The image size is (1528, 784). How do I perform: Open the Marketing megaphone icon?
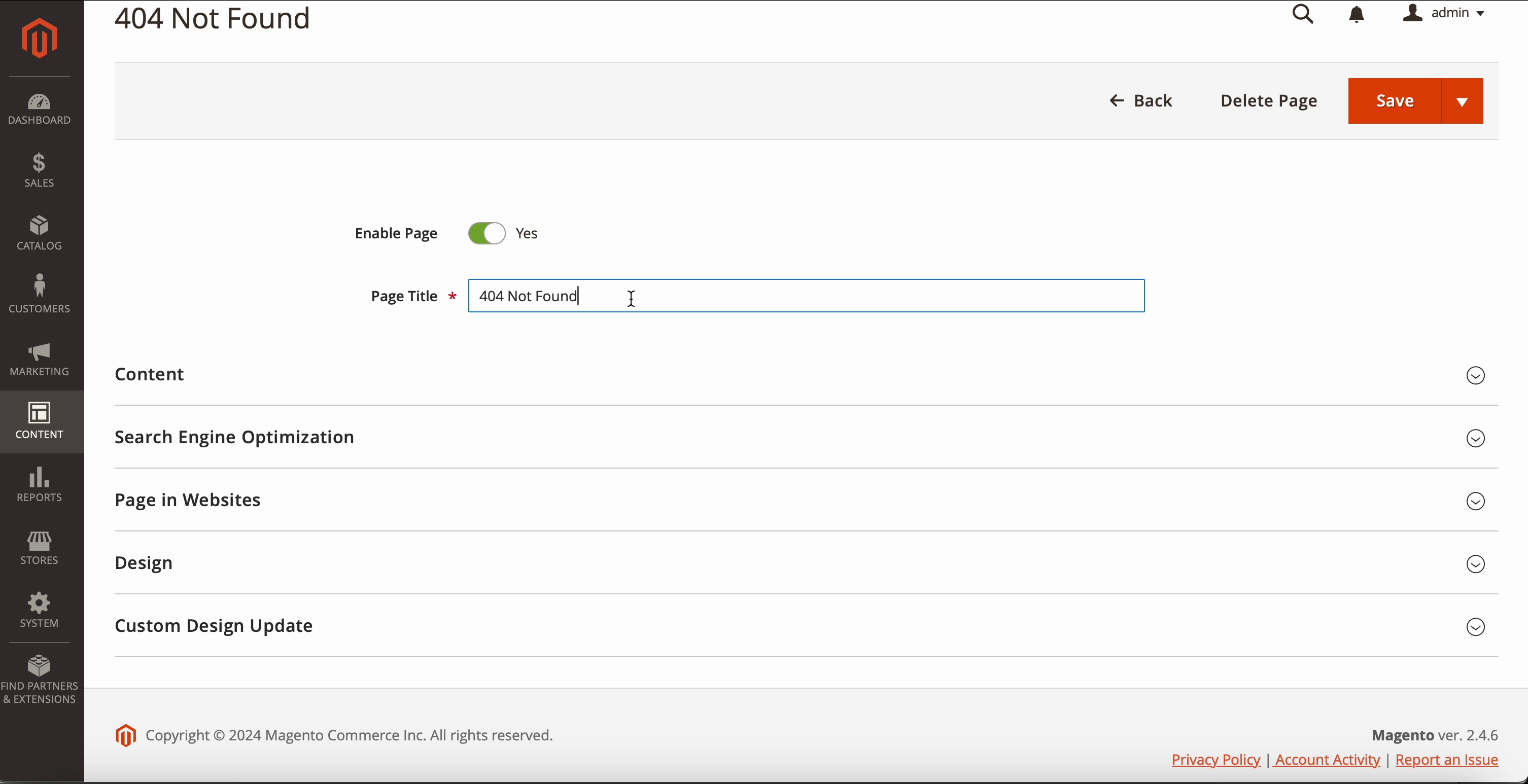point(39,359)
